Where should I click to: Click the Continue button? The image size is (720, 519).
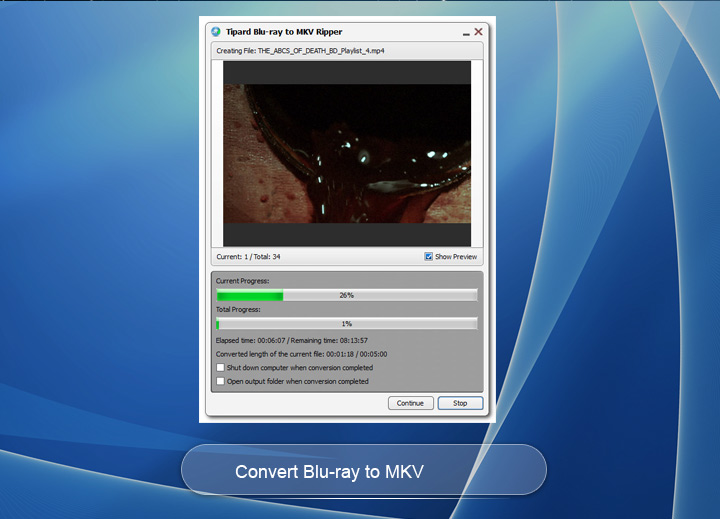pyautogui.click(x=411, y=403)
